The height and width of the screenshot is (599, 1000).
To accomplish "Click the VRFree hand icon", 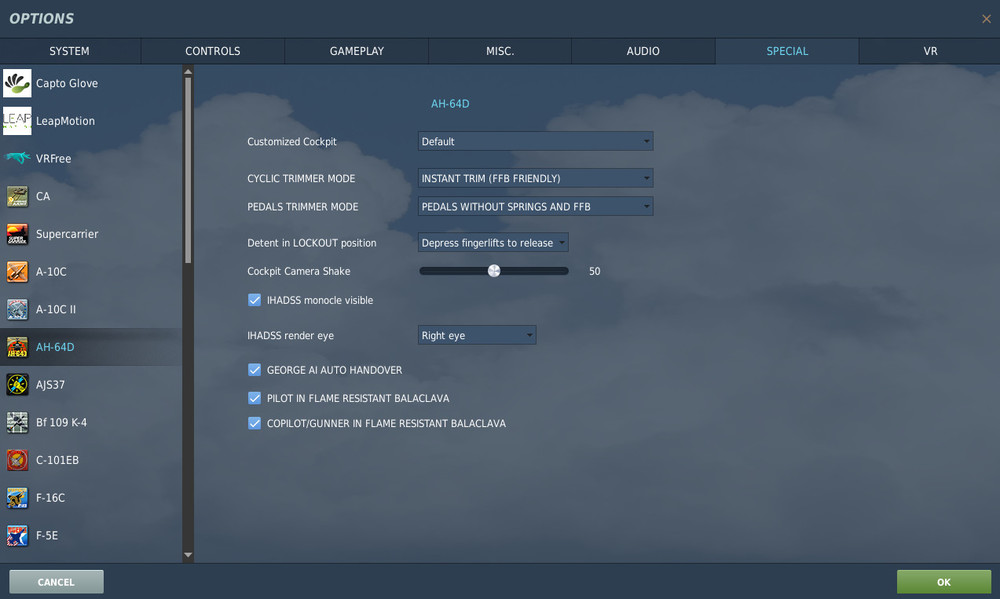I will pyautogui.click(x=17, y=158).
